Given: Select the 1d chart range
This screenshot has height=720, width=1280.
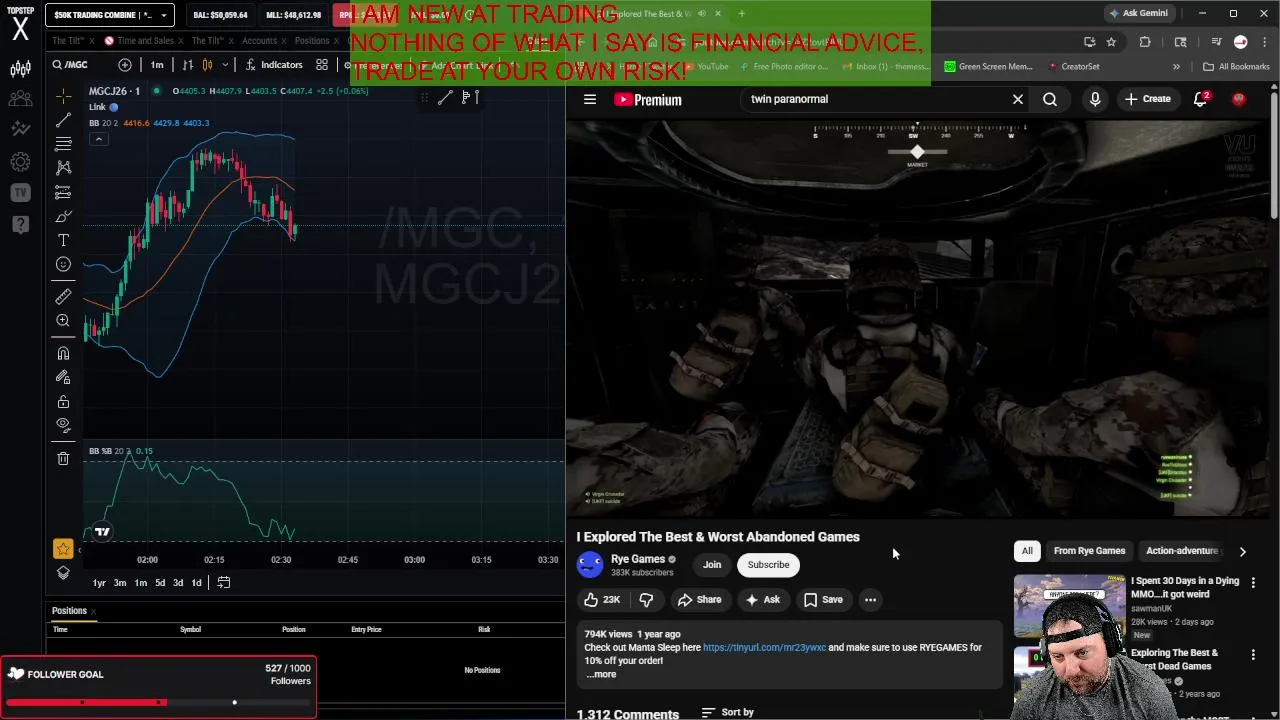Looking at the screenshot, I should point(196,583).
